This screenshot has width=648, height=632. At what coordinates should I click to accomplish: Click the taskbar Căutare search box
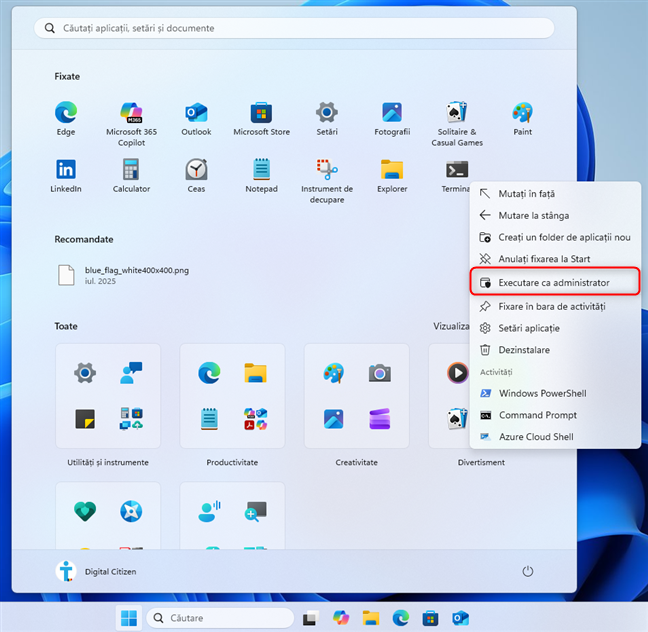tap(220, 618)
